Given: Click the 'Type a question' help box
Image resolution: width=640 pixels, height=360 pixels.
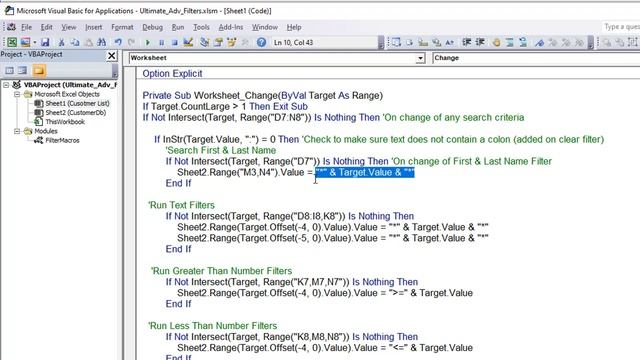Looking at the screenshot, I should (621, 27).
